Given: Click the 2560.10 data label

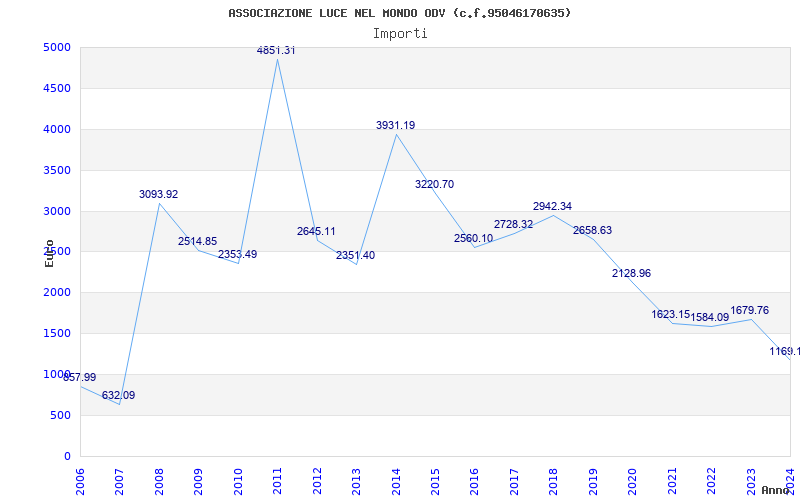Looking at the screenshot, I should [473, 239].
